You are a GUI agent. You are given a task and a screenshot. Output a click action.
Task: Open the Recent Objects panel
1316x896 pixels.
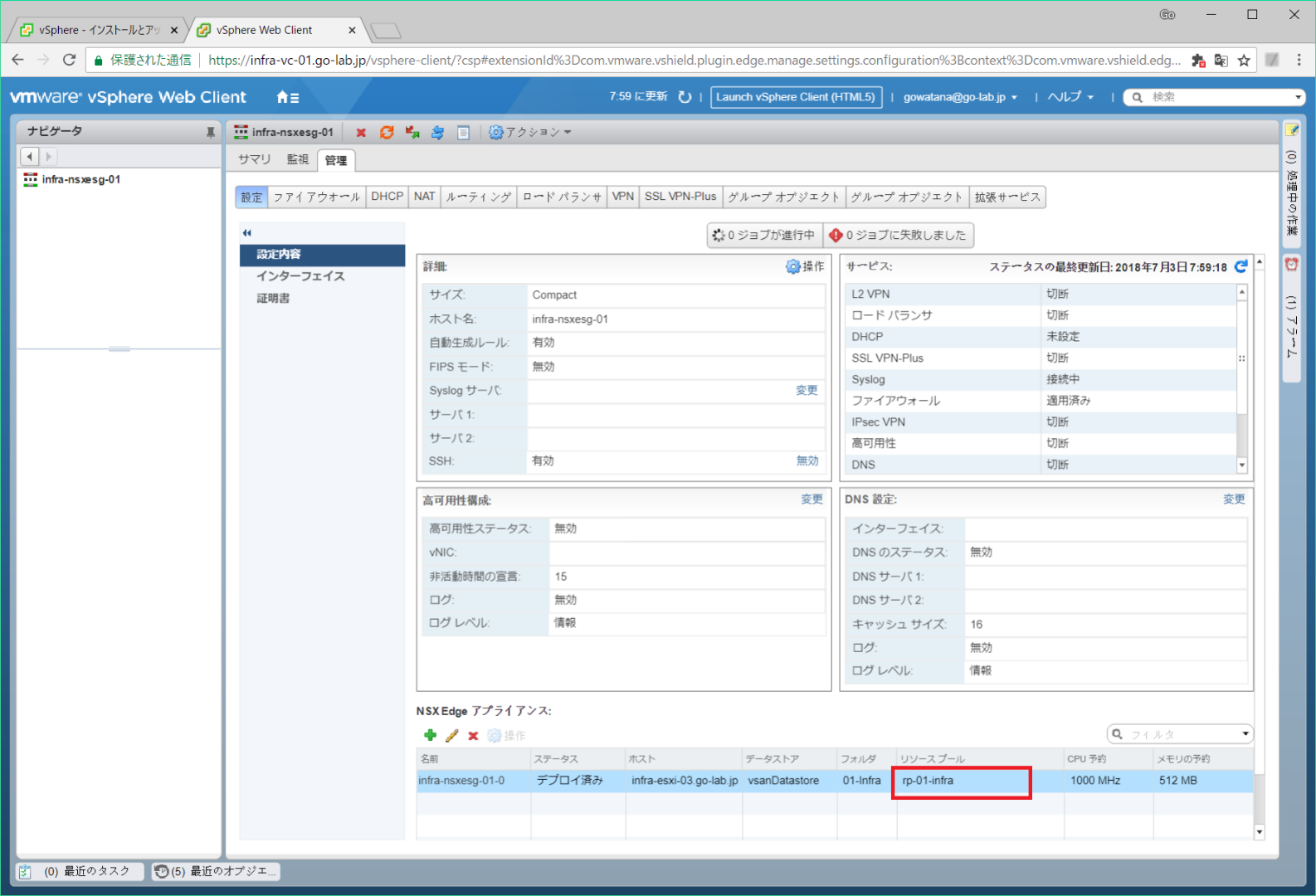[x=216, y=871]
